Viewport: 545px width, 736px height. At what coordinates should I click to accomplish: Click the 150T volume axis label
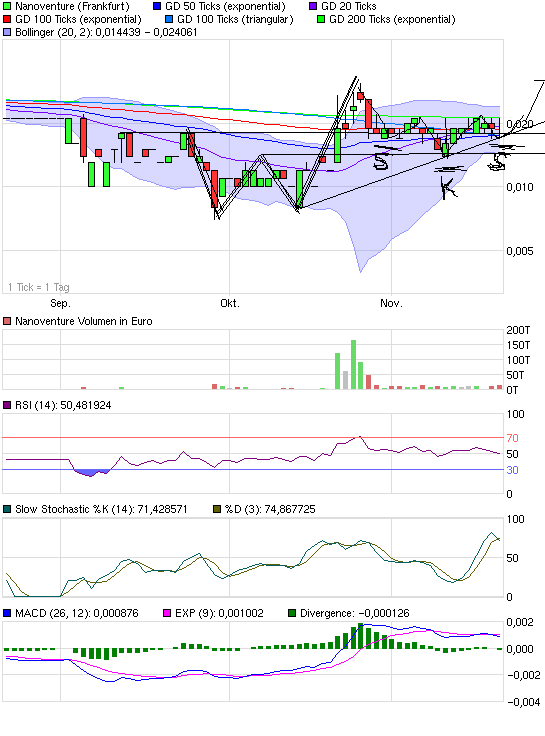click(x=518, y=345)
